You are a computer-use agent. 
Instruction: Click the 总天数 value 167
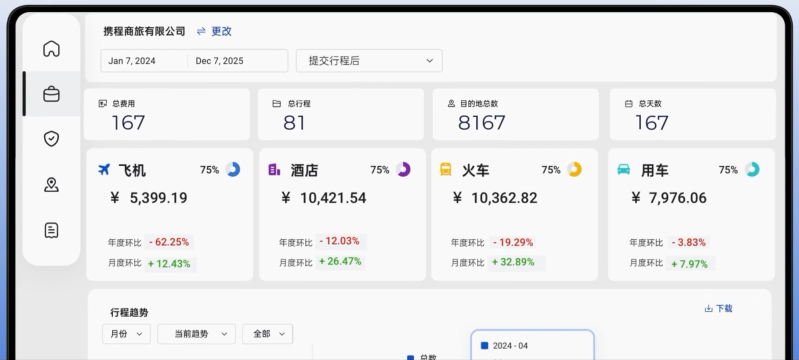[652, 123]
